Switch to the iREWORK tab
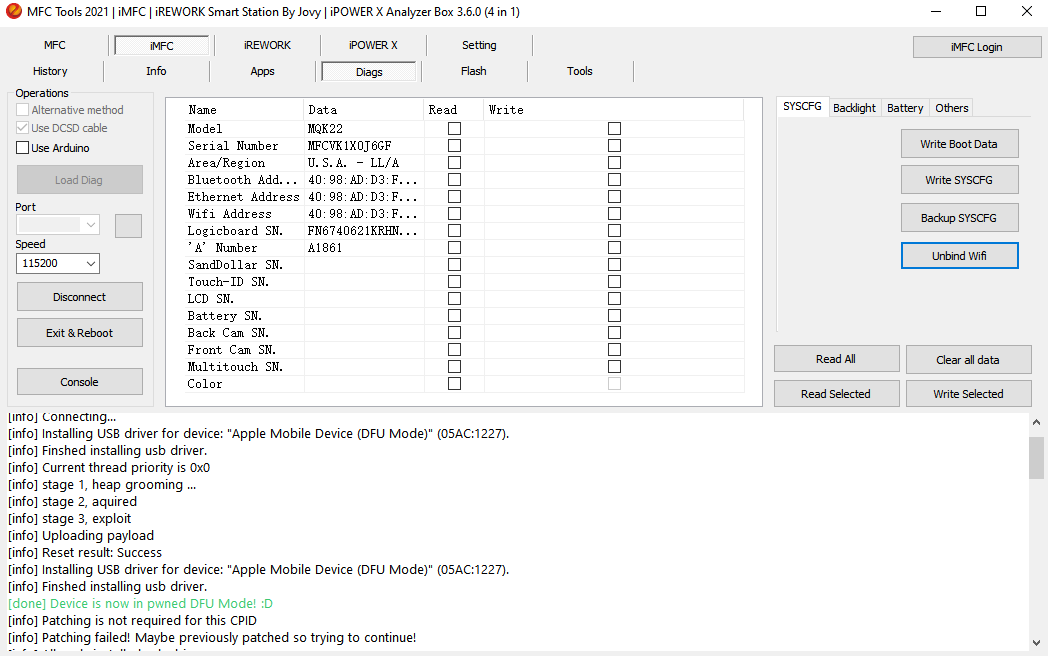The width and height of the screenshot is (1048, 656). click(267, 46)
